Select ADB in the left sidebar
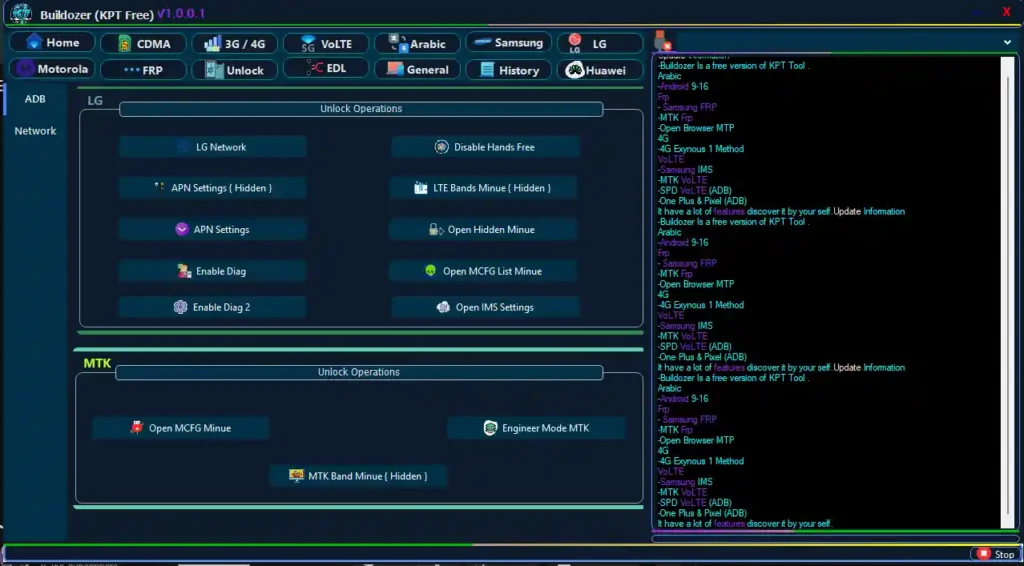 pos(35,99)
